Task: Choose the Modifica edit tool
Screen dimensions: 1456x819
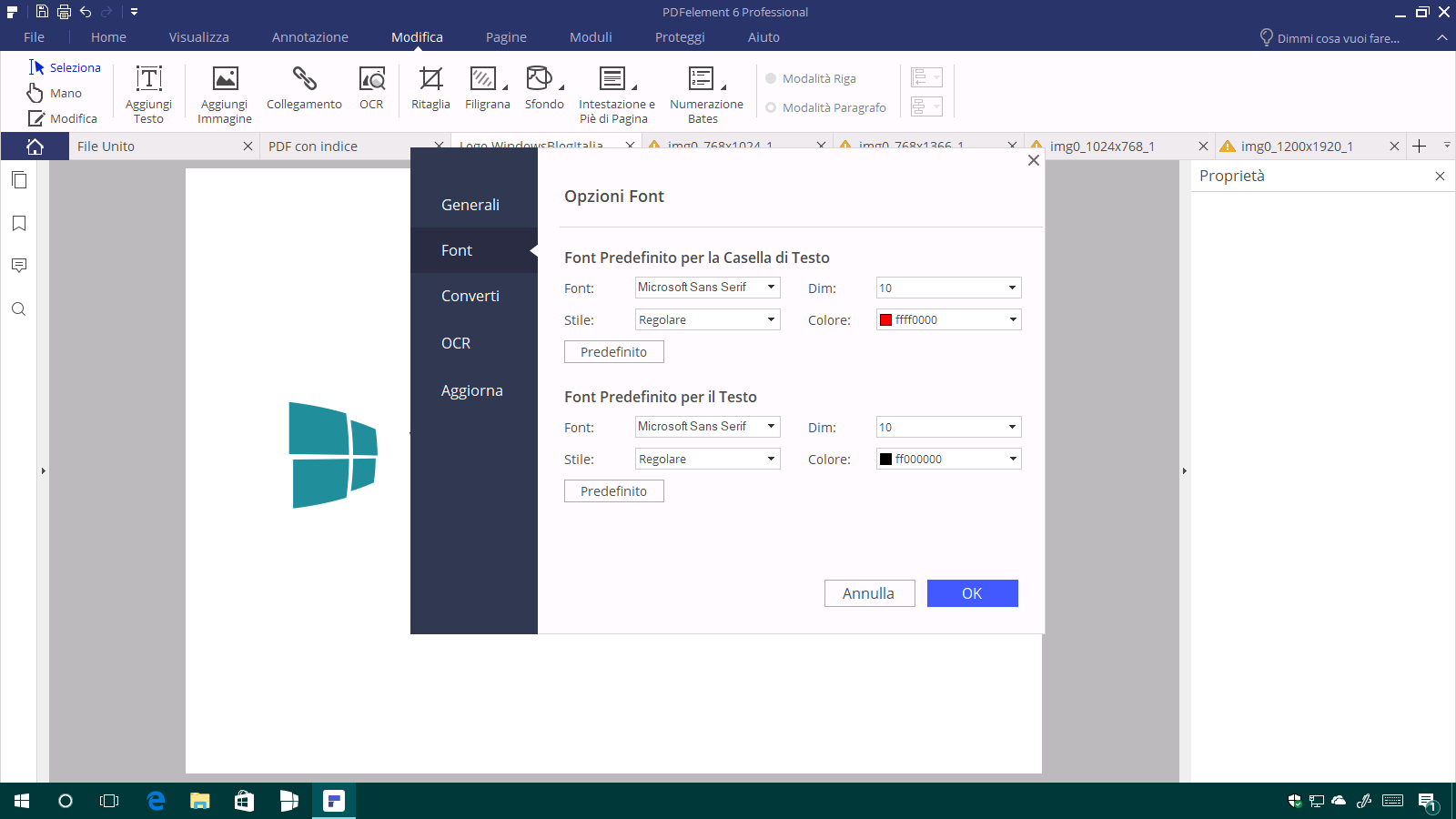Action: 63,118
